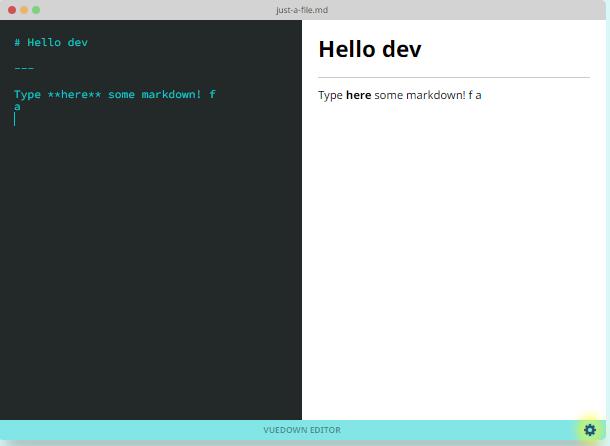This screenshot has height=446, width=610.
Task: Close the window with the red button
Action: (x=12, y=10)
